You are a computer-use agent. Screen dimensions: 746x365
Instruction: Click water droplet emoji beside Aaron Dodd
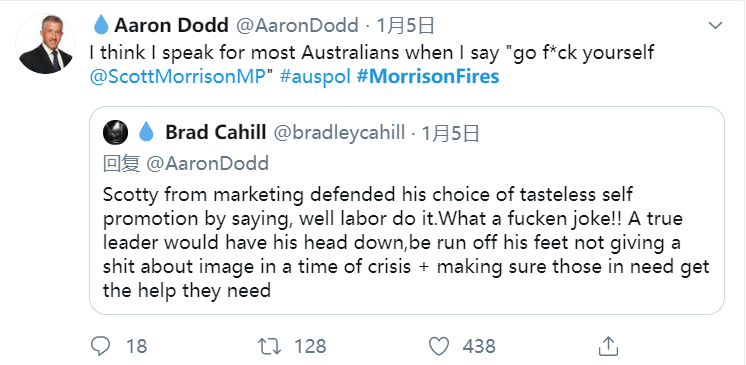[101, 25]
